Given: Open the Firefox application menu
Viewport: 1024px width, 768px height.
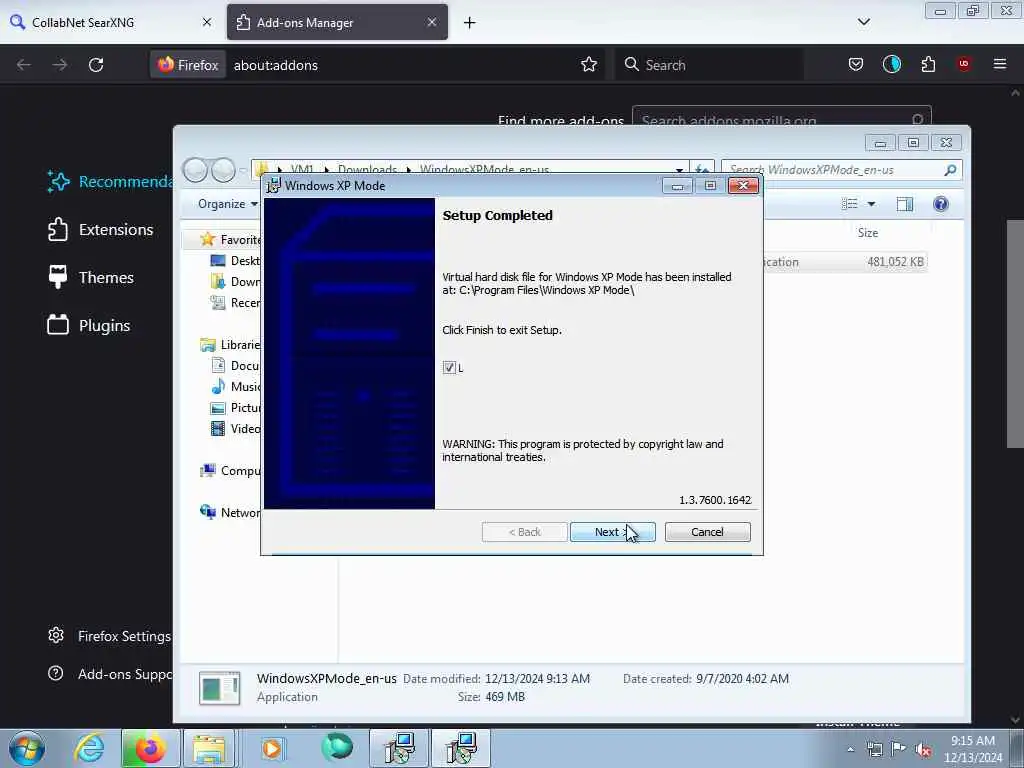Looking at the screenshot, I should 999,64.
